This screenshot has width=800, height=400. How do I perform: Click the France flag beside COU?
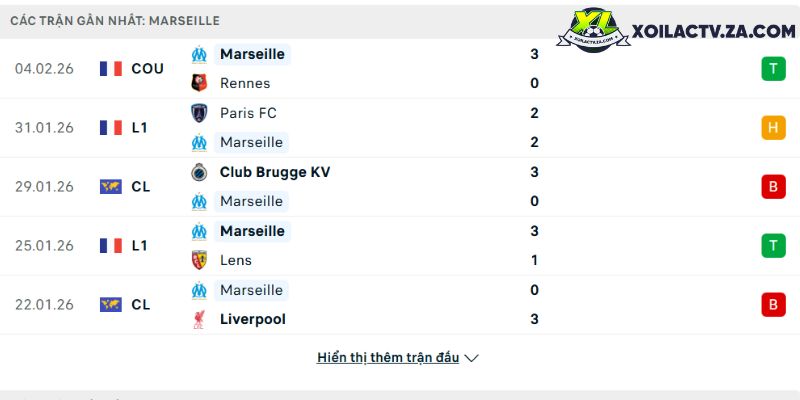[x=111, y=69]
